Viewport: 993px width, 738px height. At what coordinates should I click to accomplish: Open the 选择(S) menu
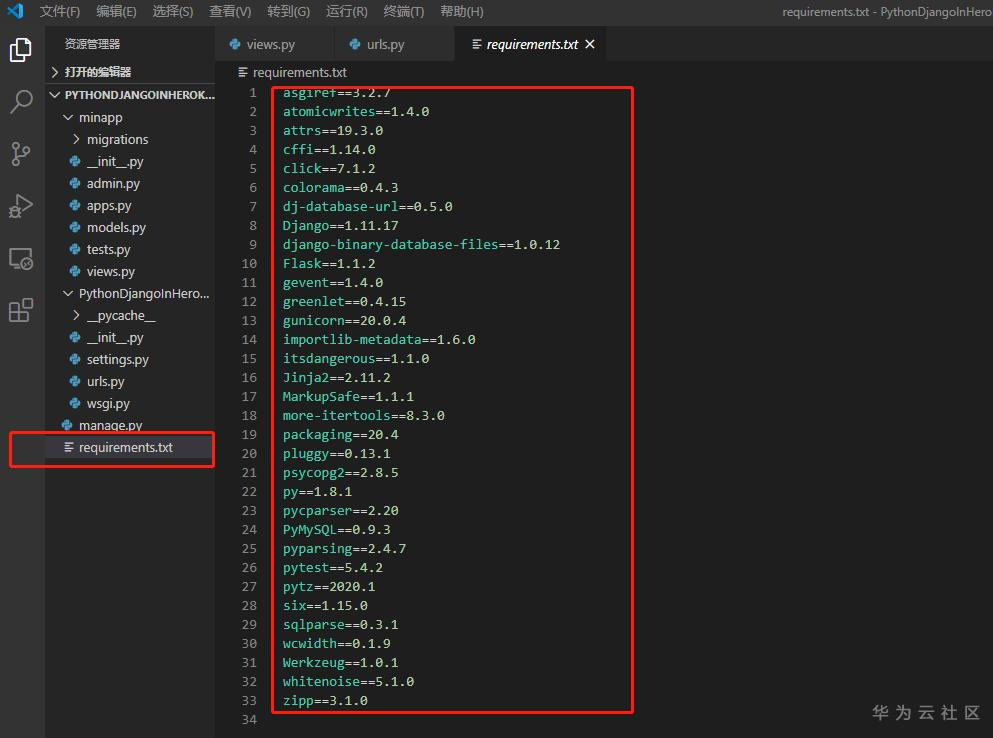[x=172, y=11]
